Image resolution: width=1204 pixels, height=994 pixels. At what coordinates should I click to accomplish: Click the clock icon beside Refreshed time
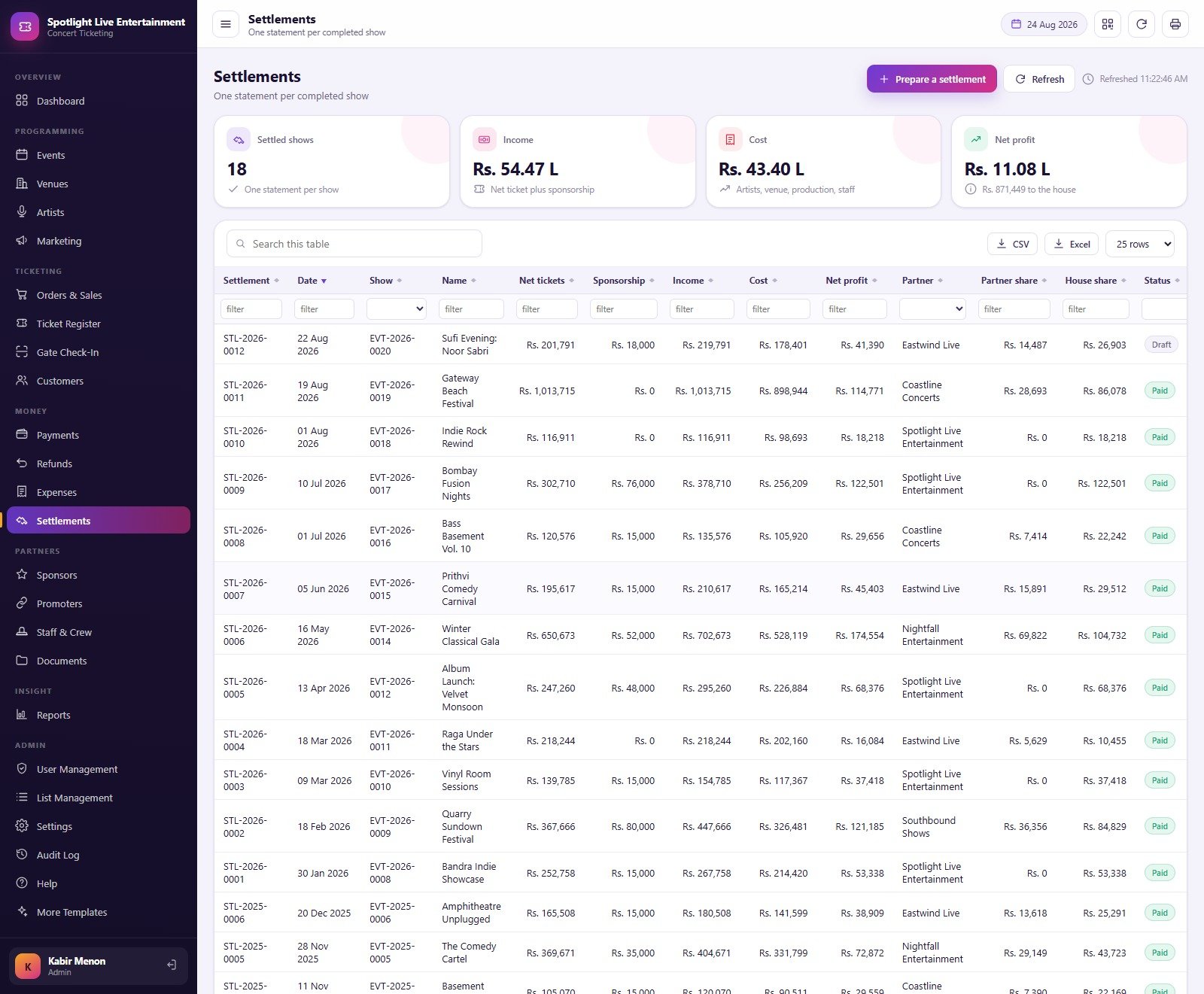click(1088, 79)
